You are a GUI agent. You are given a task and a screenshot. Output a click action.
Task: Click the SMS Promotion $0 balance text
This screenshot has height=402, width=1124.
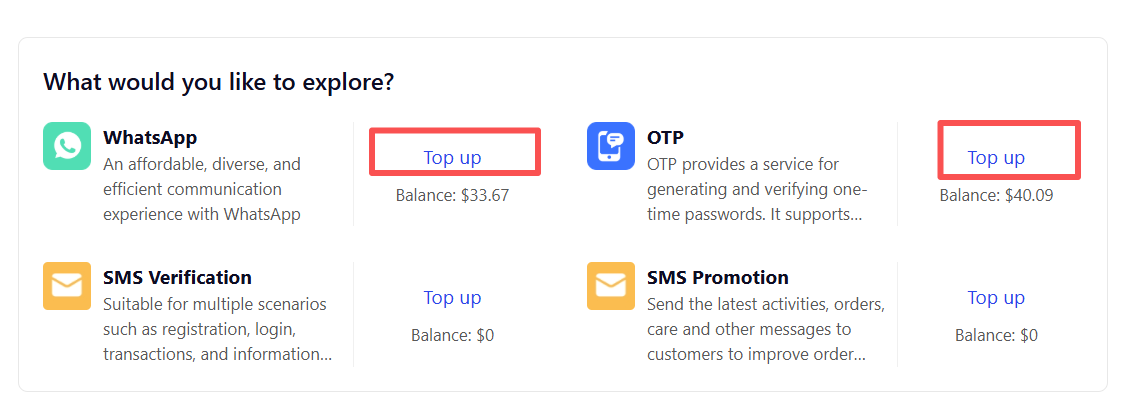click(x=996, y=335)
